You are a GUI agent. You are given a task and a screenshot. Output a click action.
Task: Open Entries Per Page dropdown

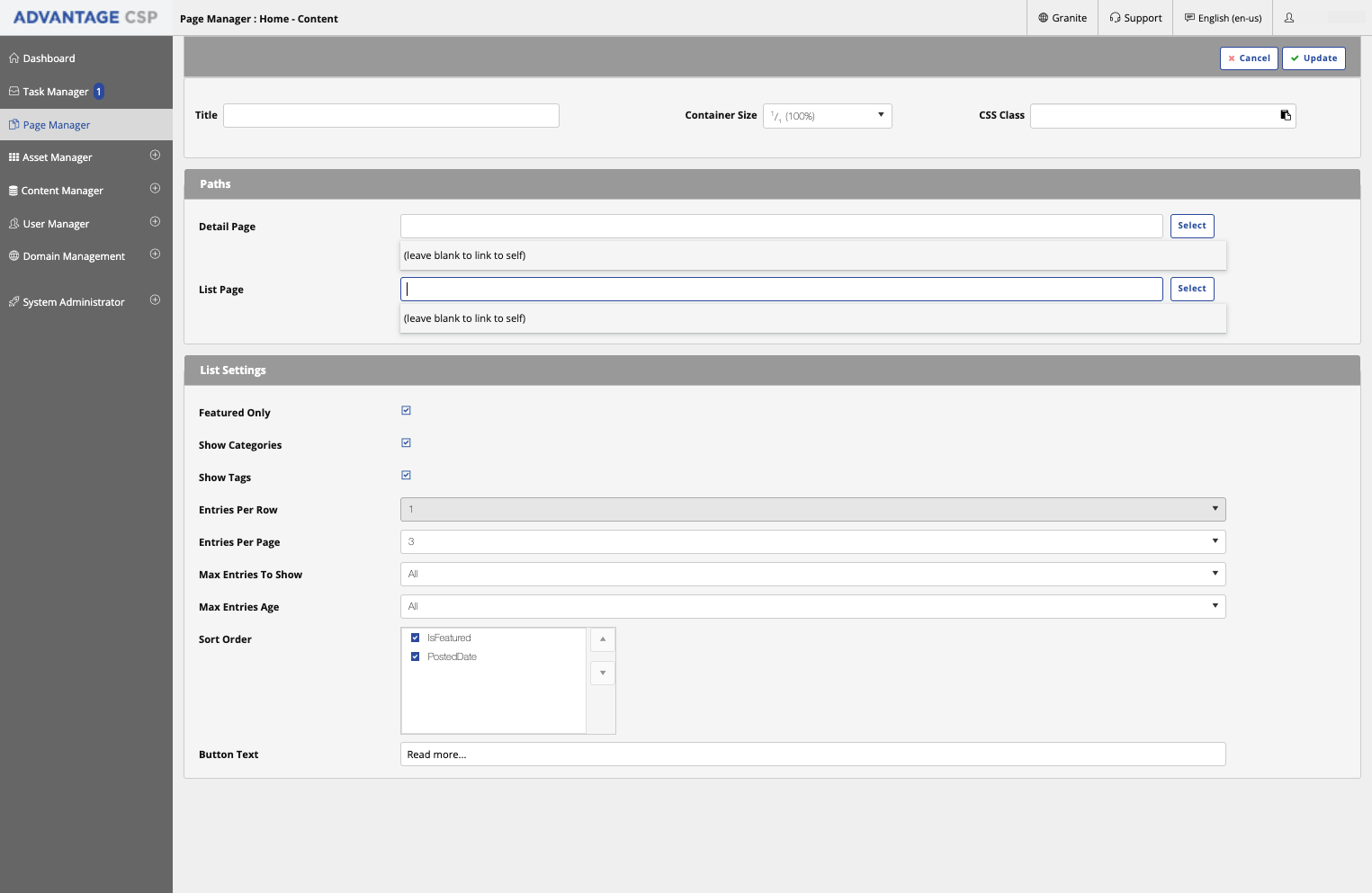tap(813, 541)
